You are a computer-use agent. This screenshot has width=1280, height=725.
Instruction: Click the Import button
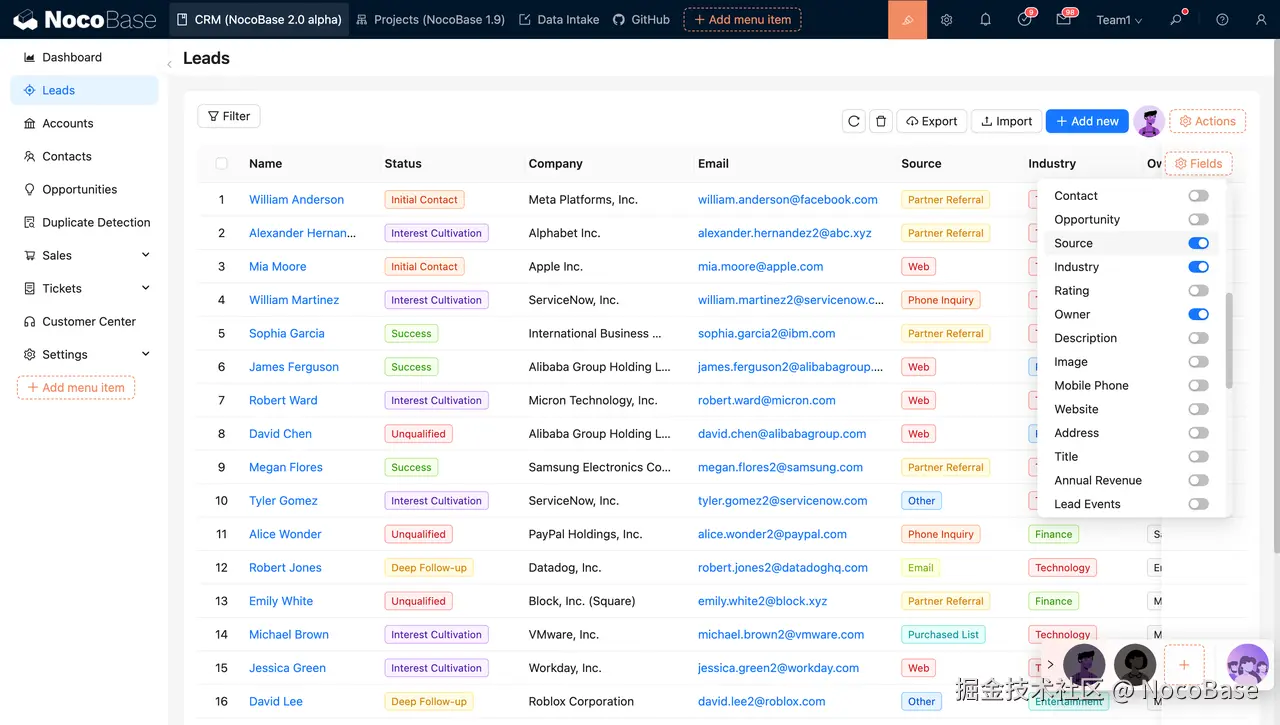pos(1006,121)
